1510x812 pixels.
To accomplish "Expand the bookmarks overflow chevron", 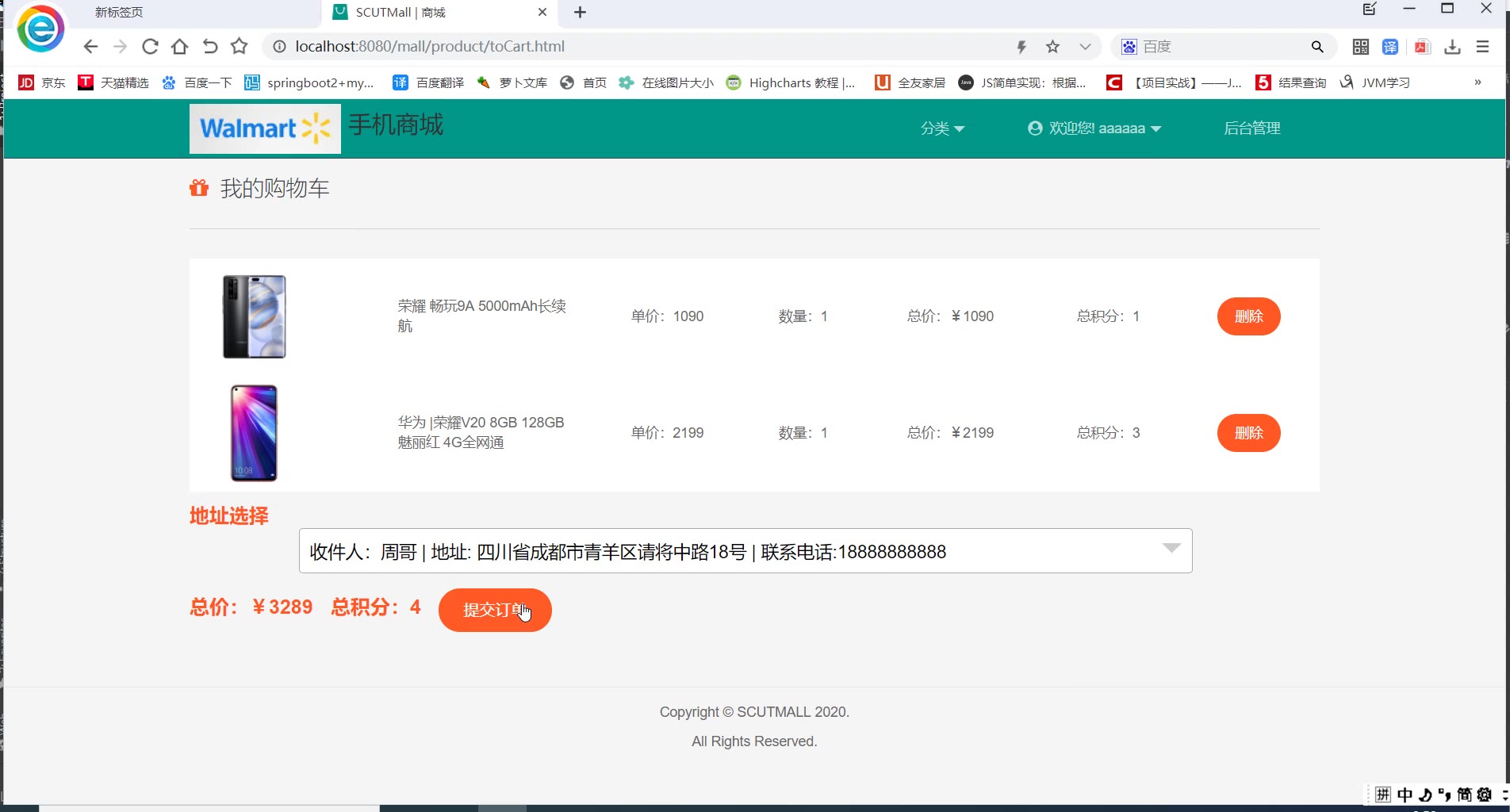I will [1477, 82].
